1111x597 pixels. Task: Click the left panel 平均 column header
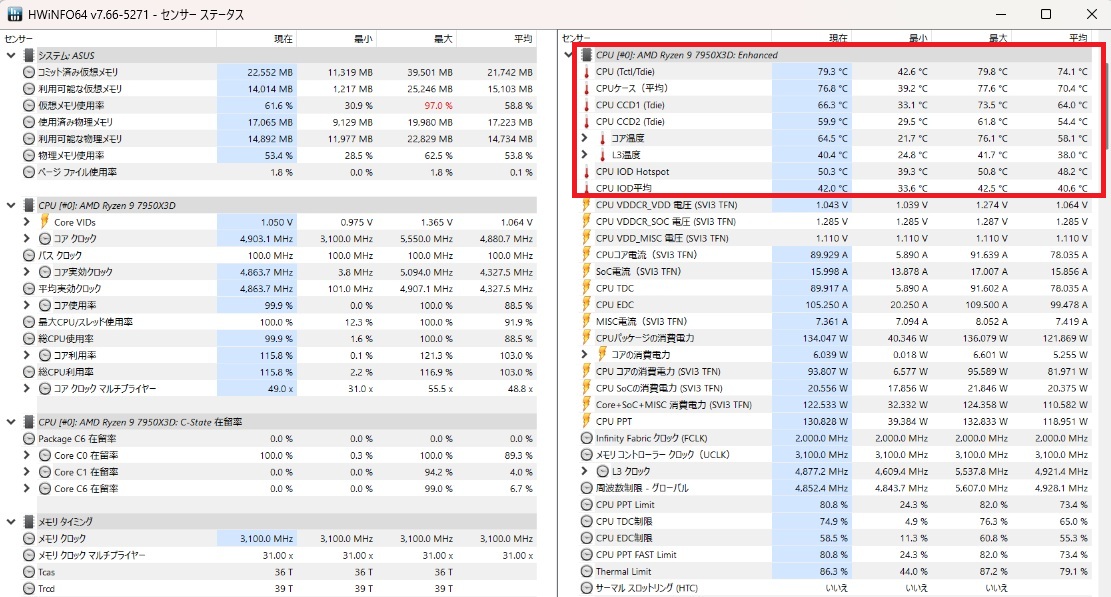[x=497, y=38]
